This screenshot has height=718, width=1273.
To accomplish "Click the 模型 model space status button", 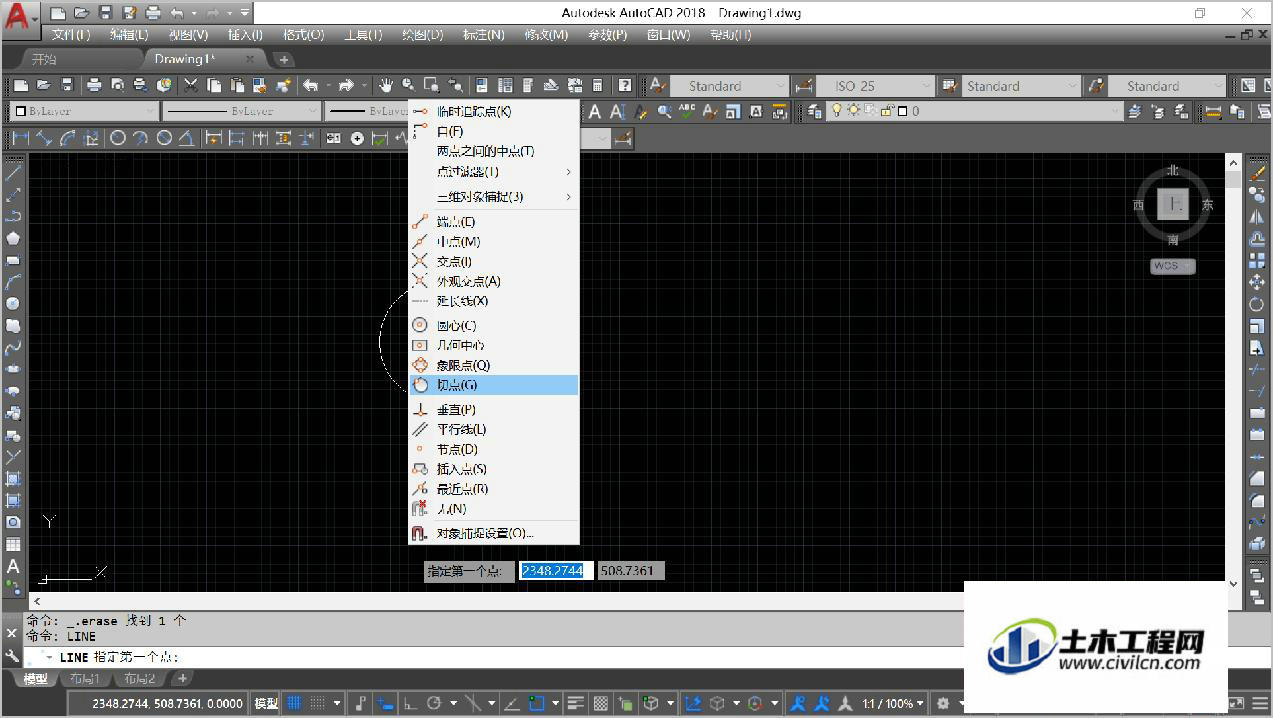I will [266, 704].
